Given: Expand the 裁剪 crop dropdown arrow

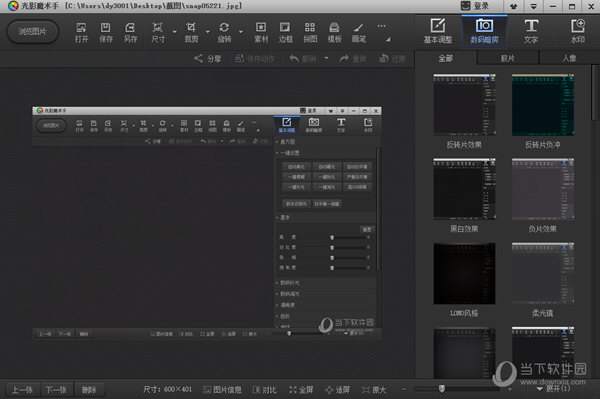Looking at the screenshot, I should [208, 32].
